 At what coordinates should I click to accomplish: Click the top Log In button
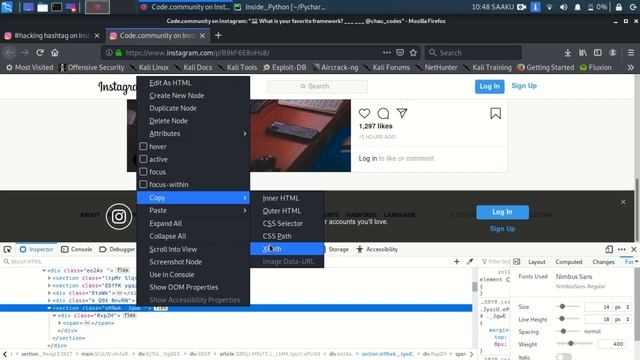489,86
